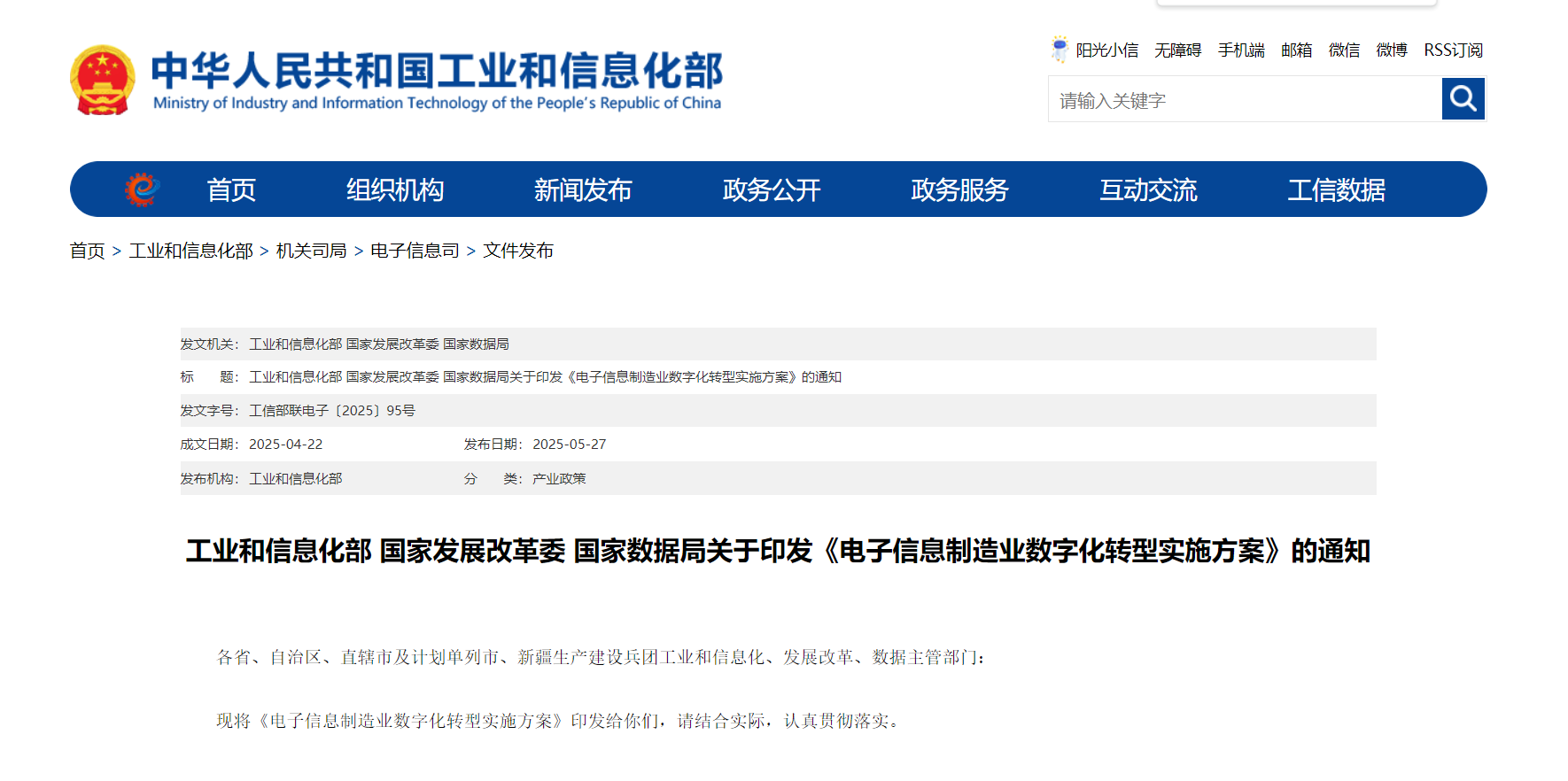The height and width of the screenshot is (781, 1568).
Task: Open the RSS订阅 link
Action: [x=1453, y=50]
